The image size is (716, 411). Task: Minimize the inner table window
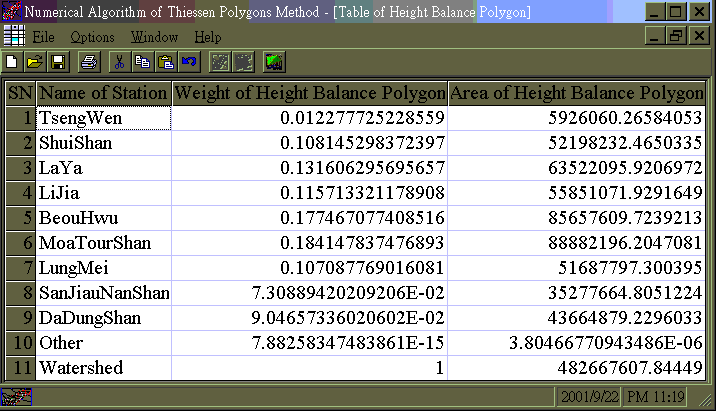click(655, 35)
